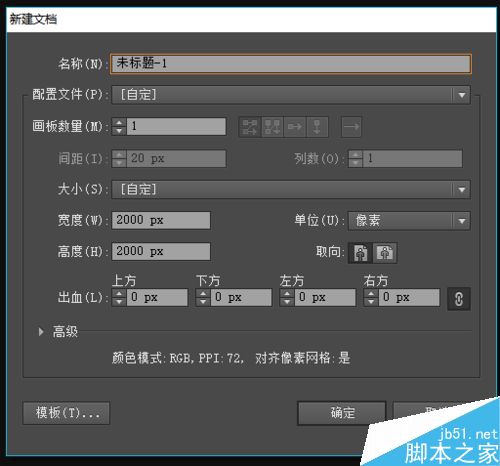Open the 单位 units dropdown showing 像素

[x=409, y=221]
